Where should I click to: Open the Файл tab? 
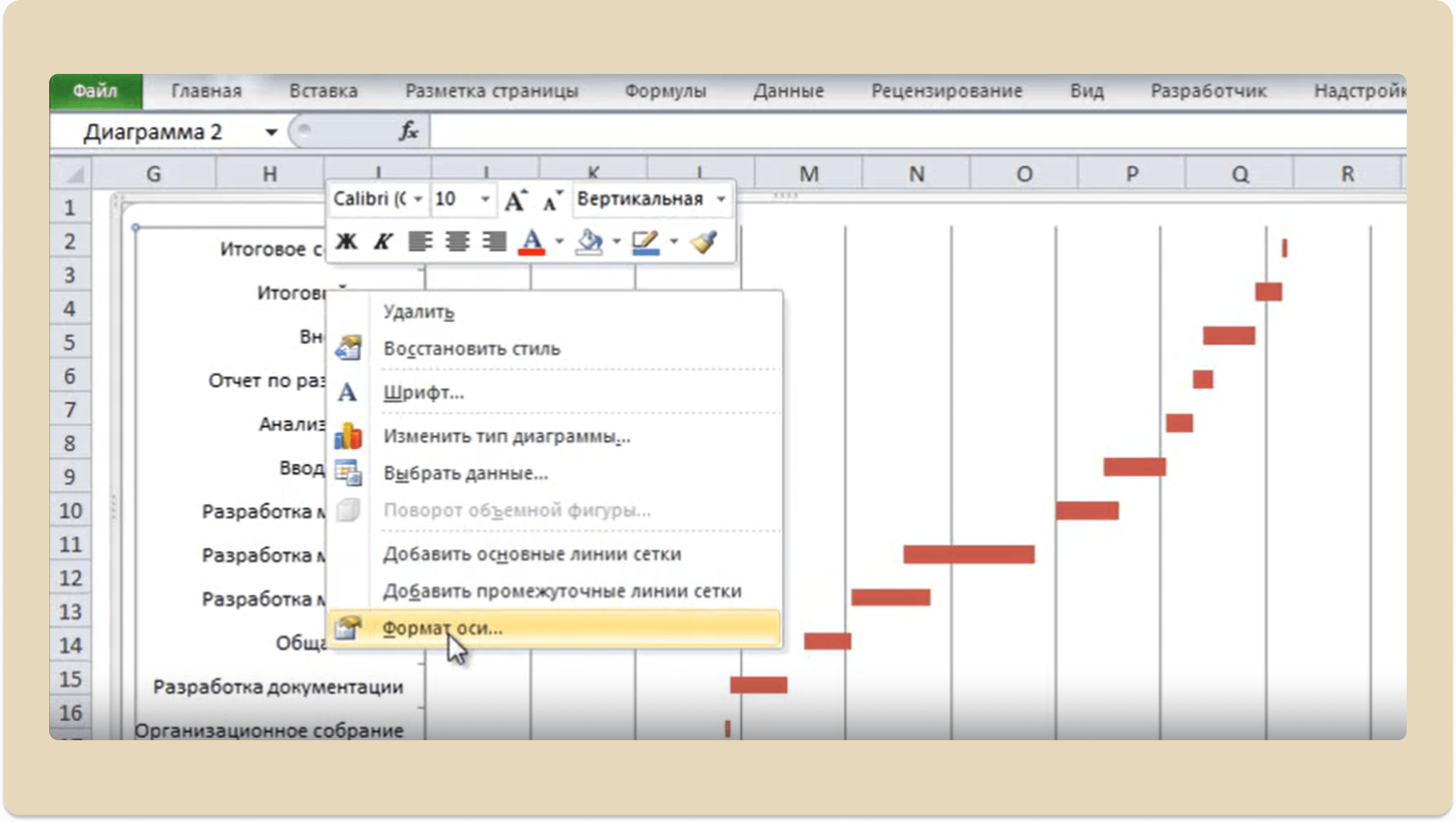point(95,91)
